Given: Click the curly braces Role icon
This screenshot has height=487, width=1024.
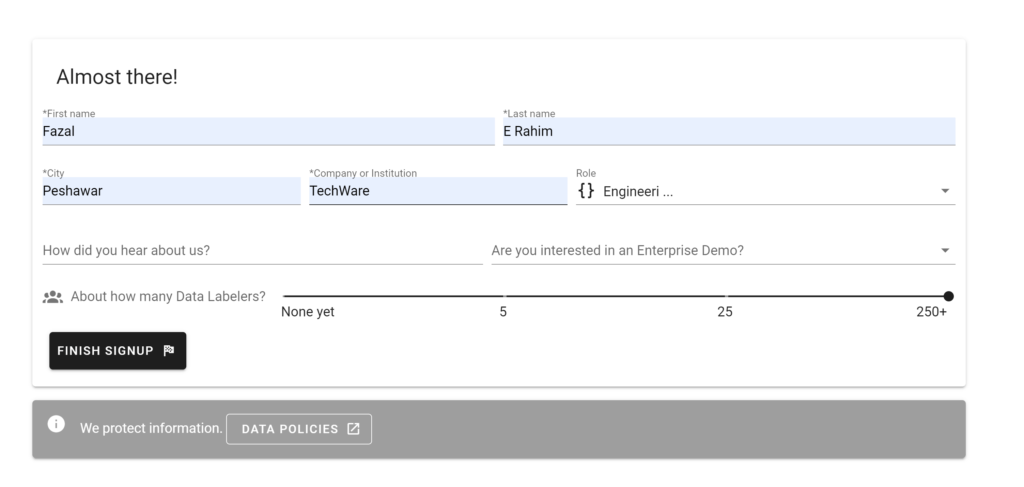Looking at the screenshot, I should coord(586,191).
